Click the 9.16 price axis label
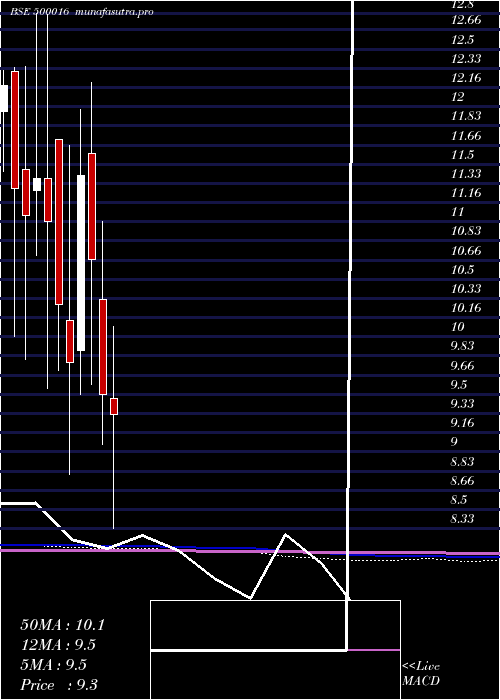The height and width of the screenshot is (700, 500). click(462, 422)
